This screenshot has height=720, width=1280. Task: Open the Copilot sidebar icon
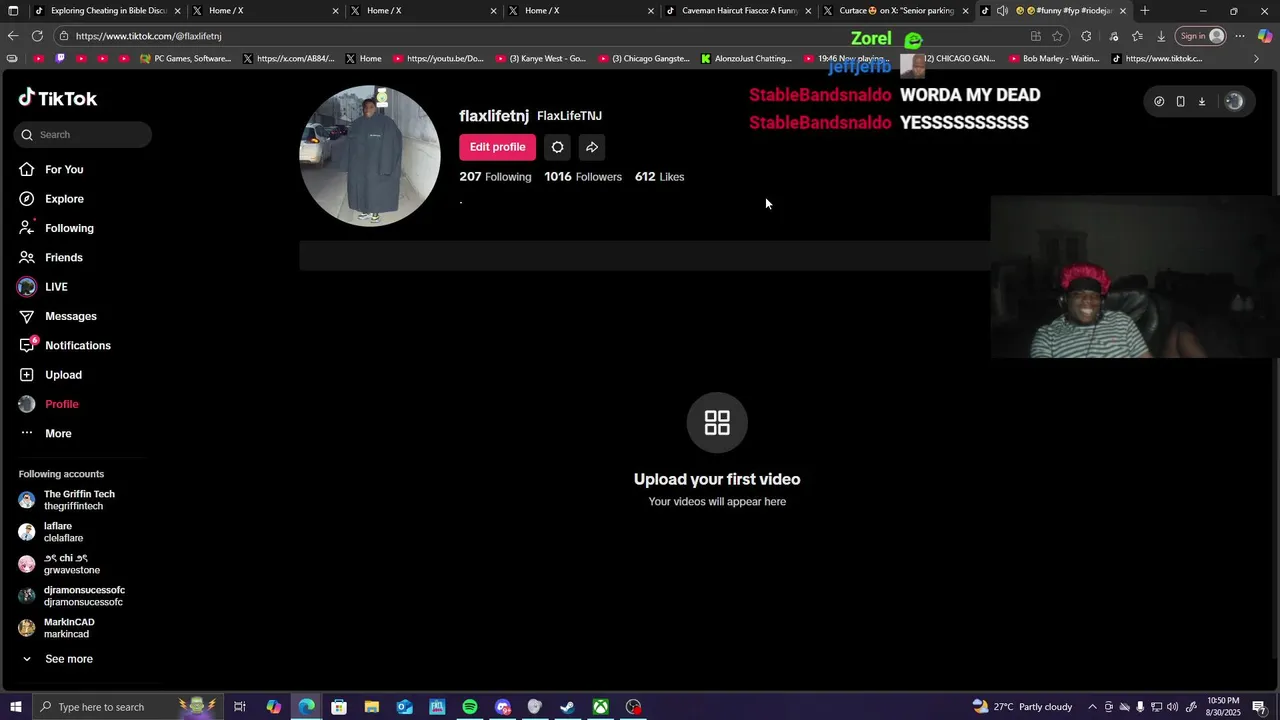pyautogui.click(x=1265, y=36)
